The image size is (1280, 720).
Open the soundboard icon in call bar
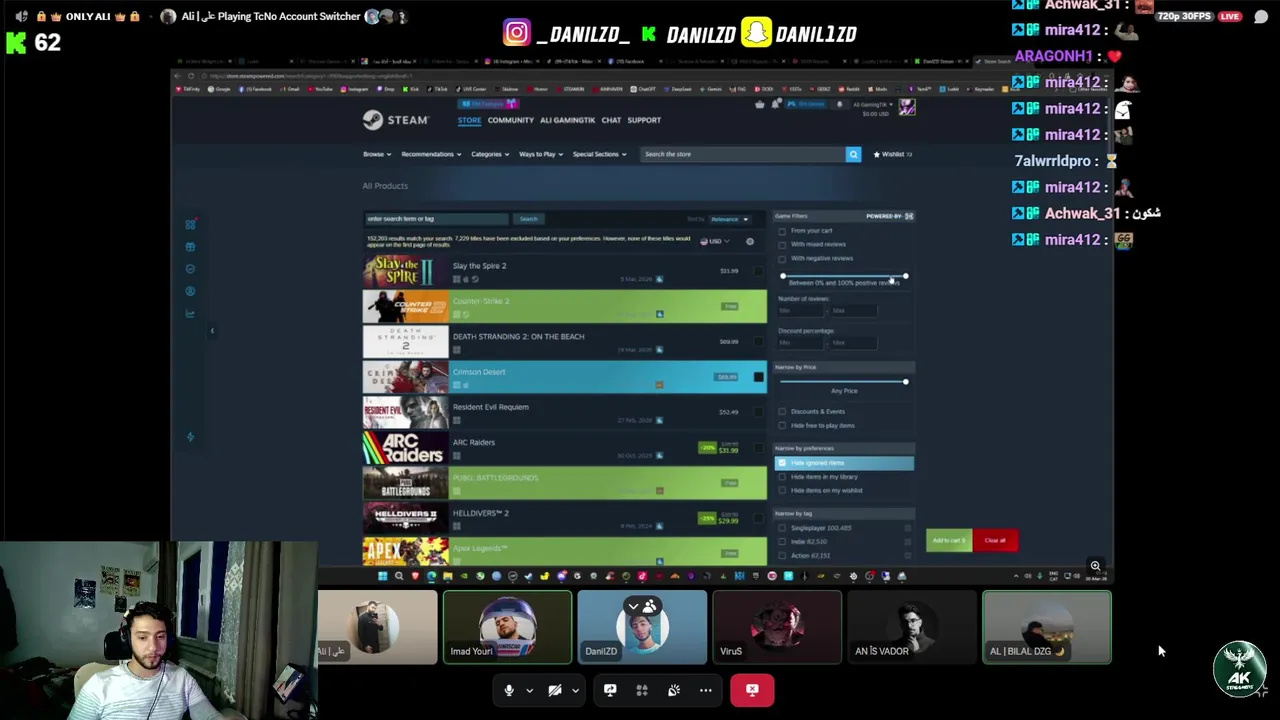coord(674,690)
